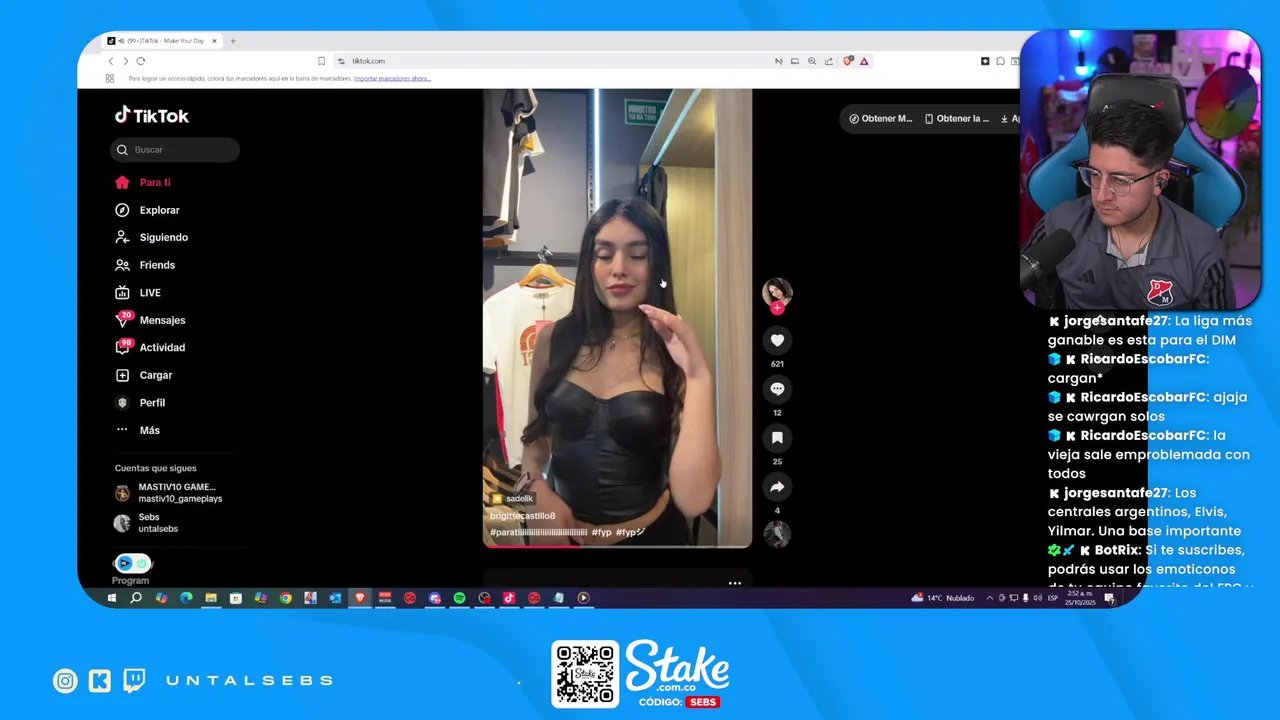
Task: Click the share page icon in address bar
Action: [x=829, y=61]
